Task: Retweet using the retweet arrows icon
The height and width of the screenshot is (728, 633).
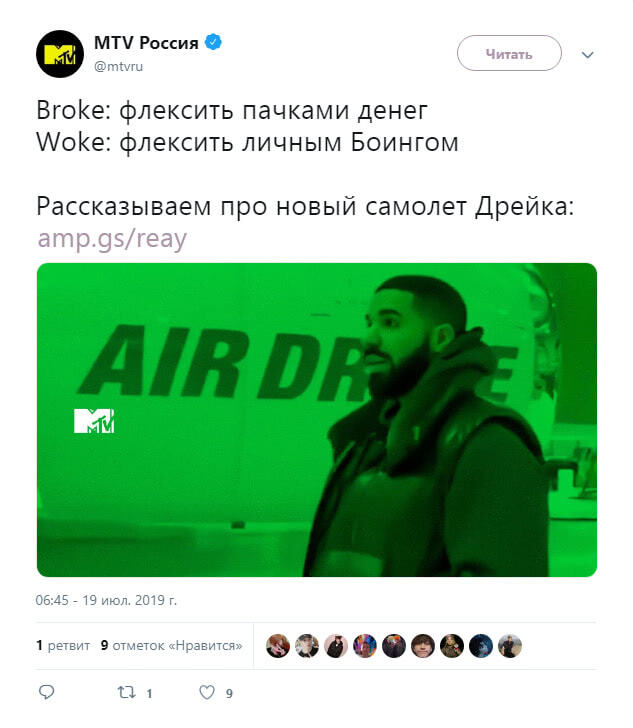Action: point(126,693)
